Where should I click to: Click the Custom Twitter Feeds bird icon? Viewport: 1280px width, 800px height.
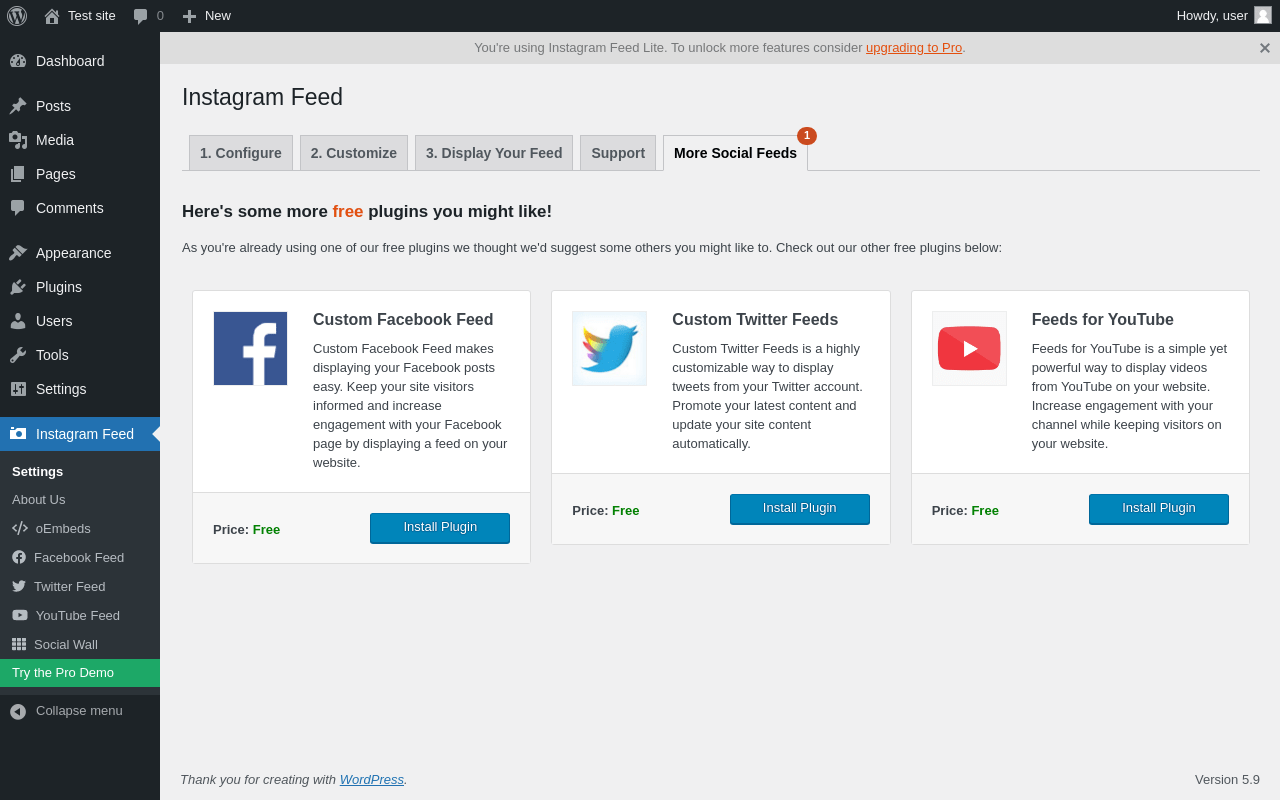tap(609, 348)
